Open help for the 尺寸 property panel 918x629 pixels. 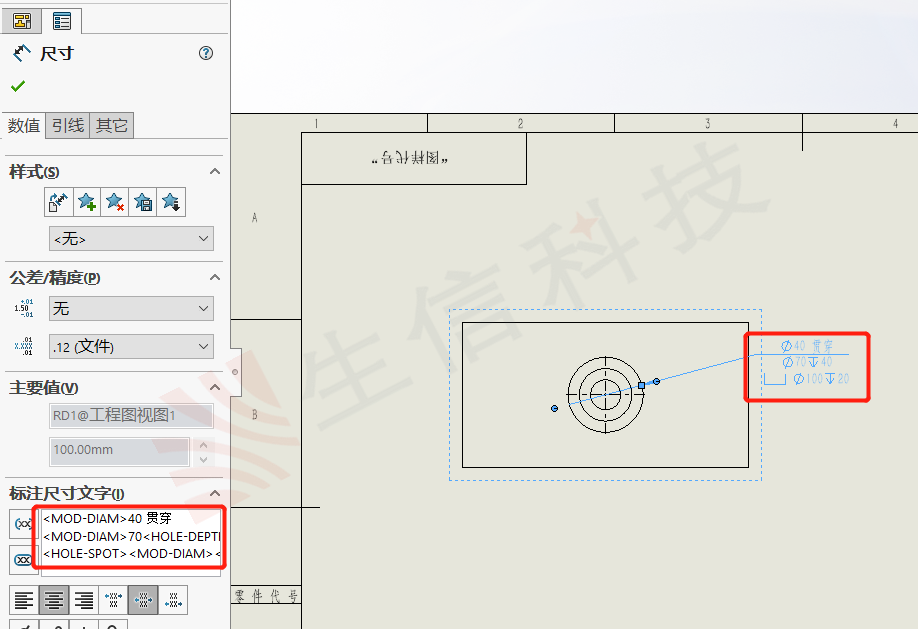(205, 53)
